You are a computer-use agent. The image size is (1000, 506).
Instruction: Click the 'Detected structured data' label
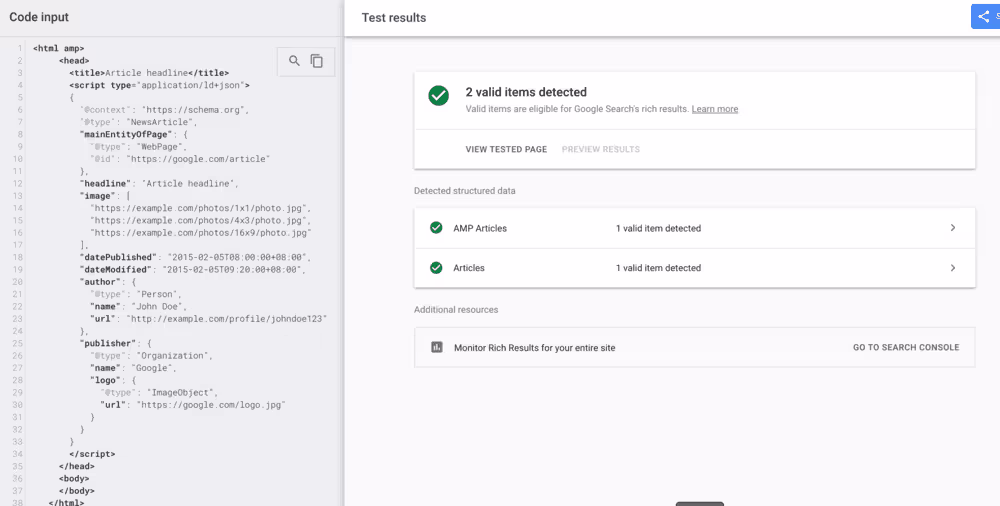coord(465,190)
